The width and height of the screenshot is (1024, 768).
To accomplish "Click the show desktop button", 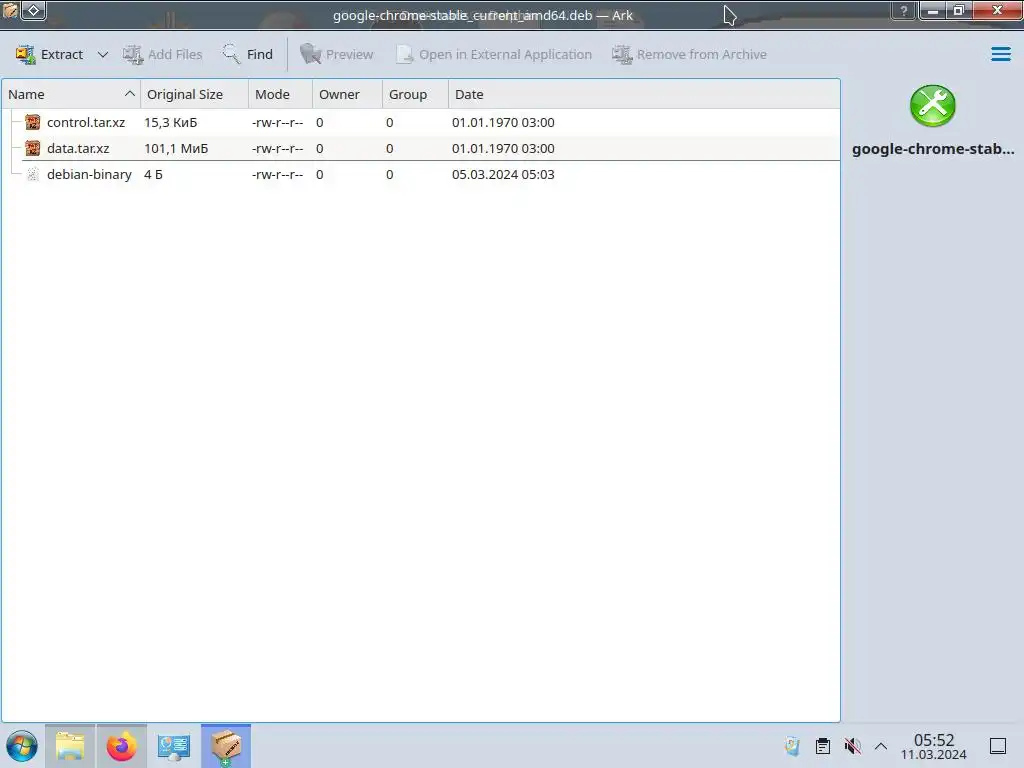I will click(998, 746).
